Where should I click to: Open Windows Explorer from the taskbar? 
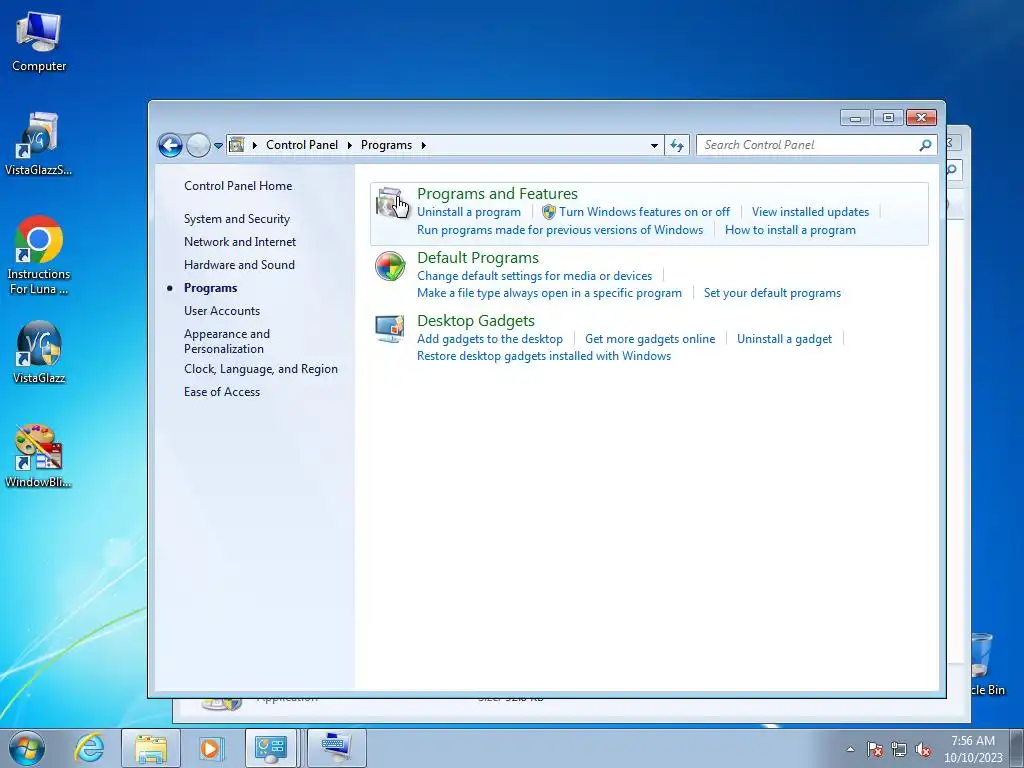pos(150,748)
